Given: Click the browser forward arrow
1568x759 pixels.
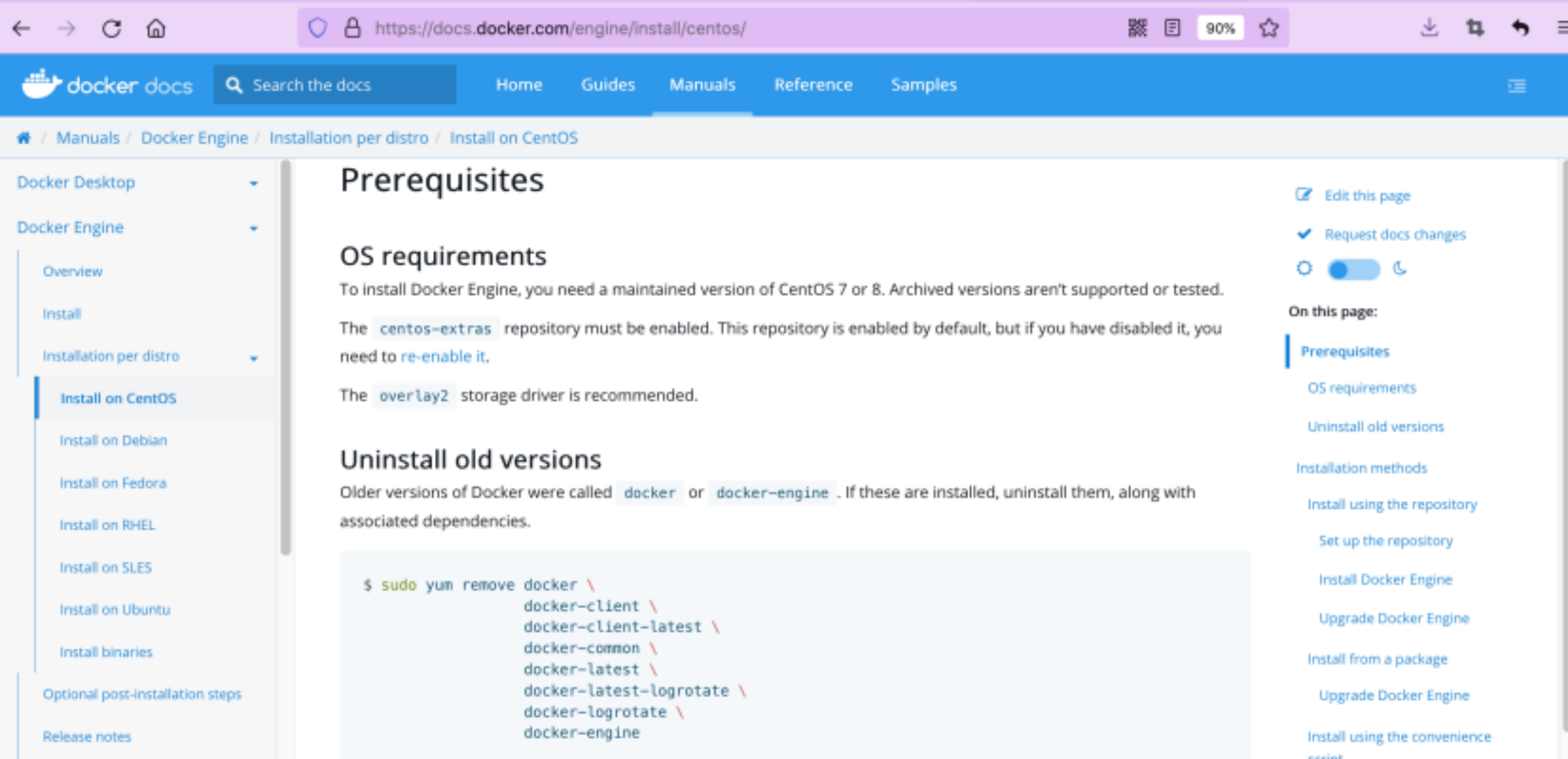Looking at the screenshot, I should click(66, 28).
